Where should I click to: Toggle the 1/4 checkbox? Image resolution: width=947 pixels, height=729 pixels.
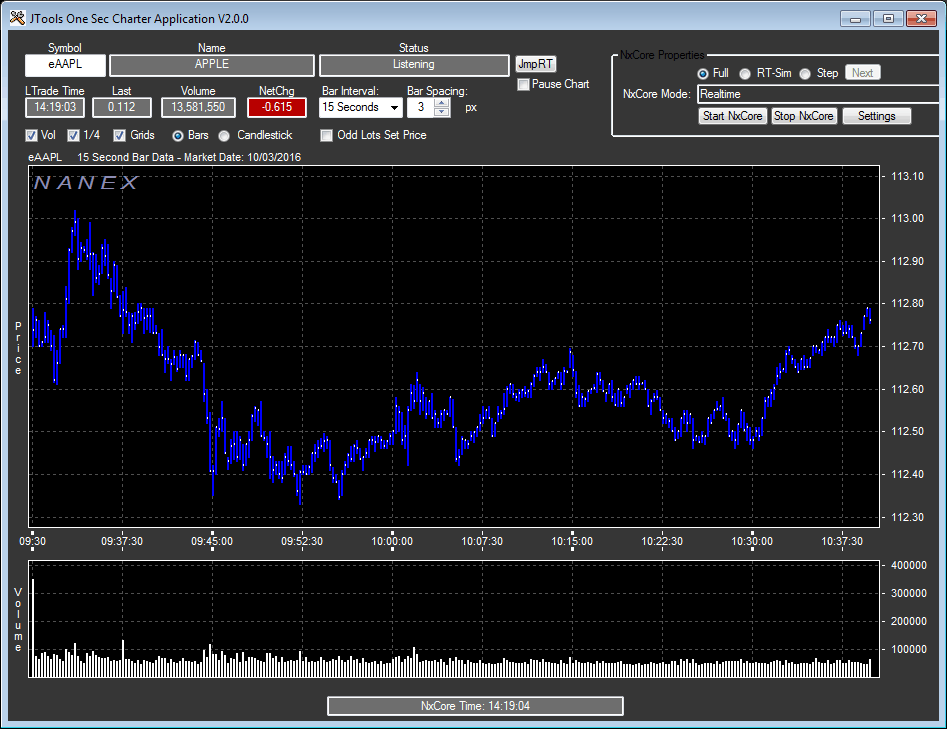[x=73, y=135]
